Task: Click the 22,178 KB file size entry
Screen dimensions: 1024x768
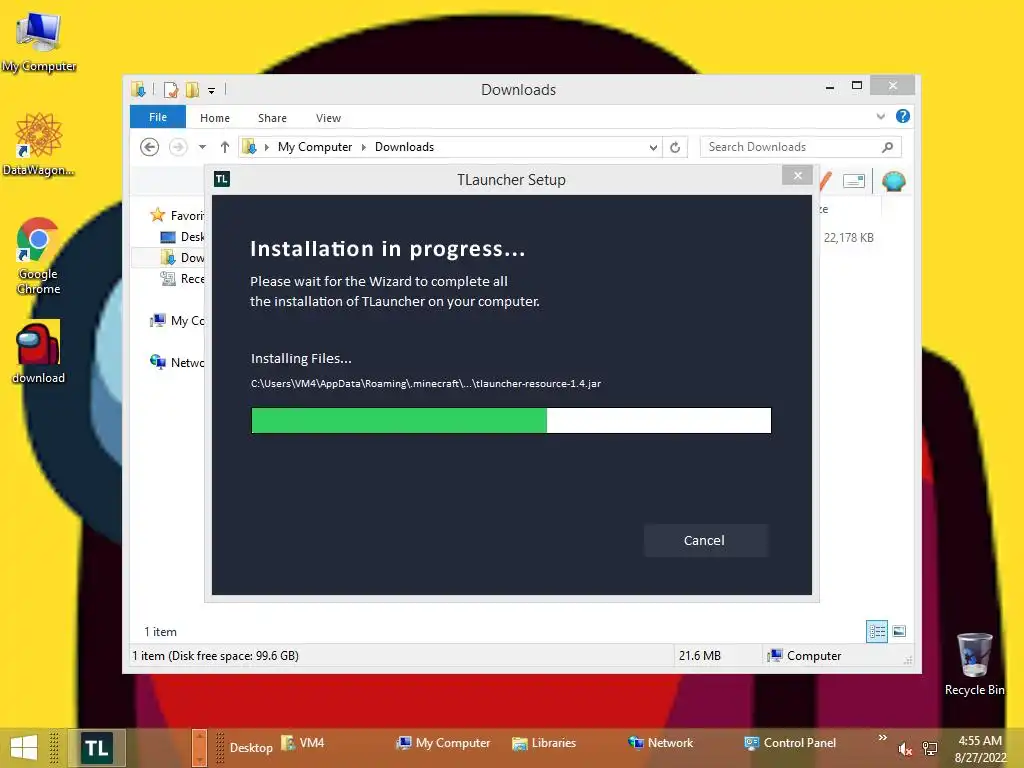Action: click(x=848, y=238)
